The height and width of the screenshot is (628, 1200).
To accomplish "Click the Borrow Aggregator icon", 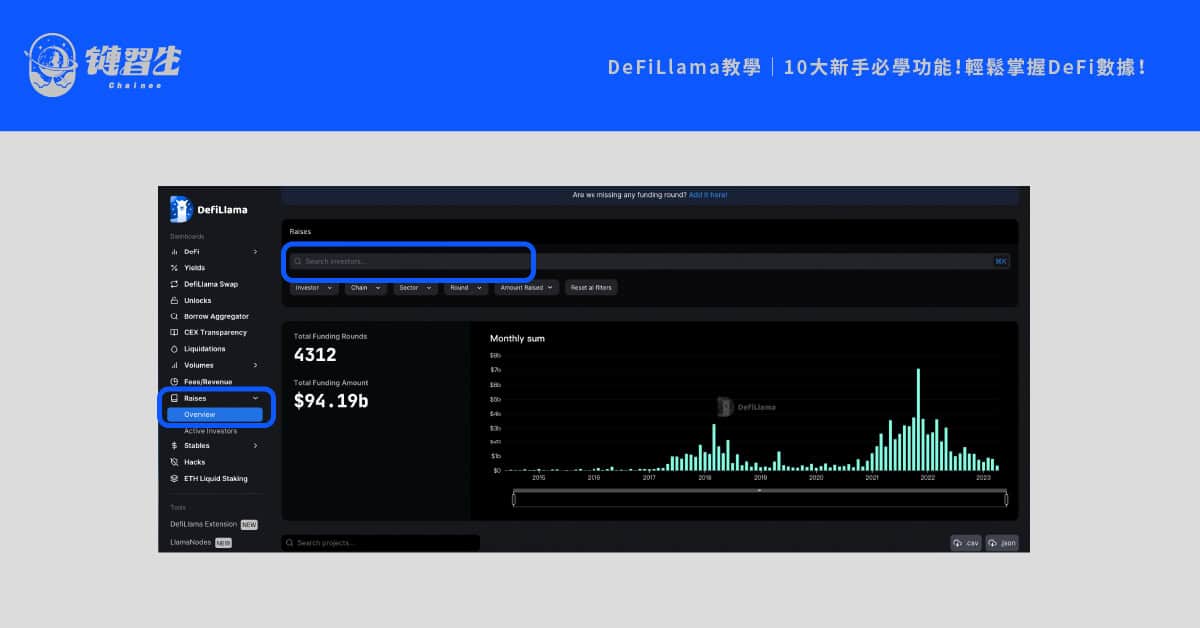I will tap(174, 316).
